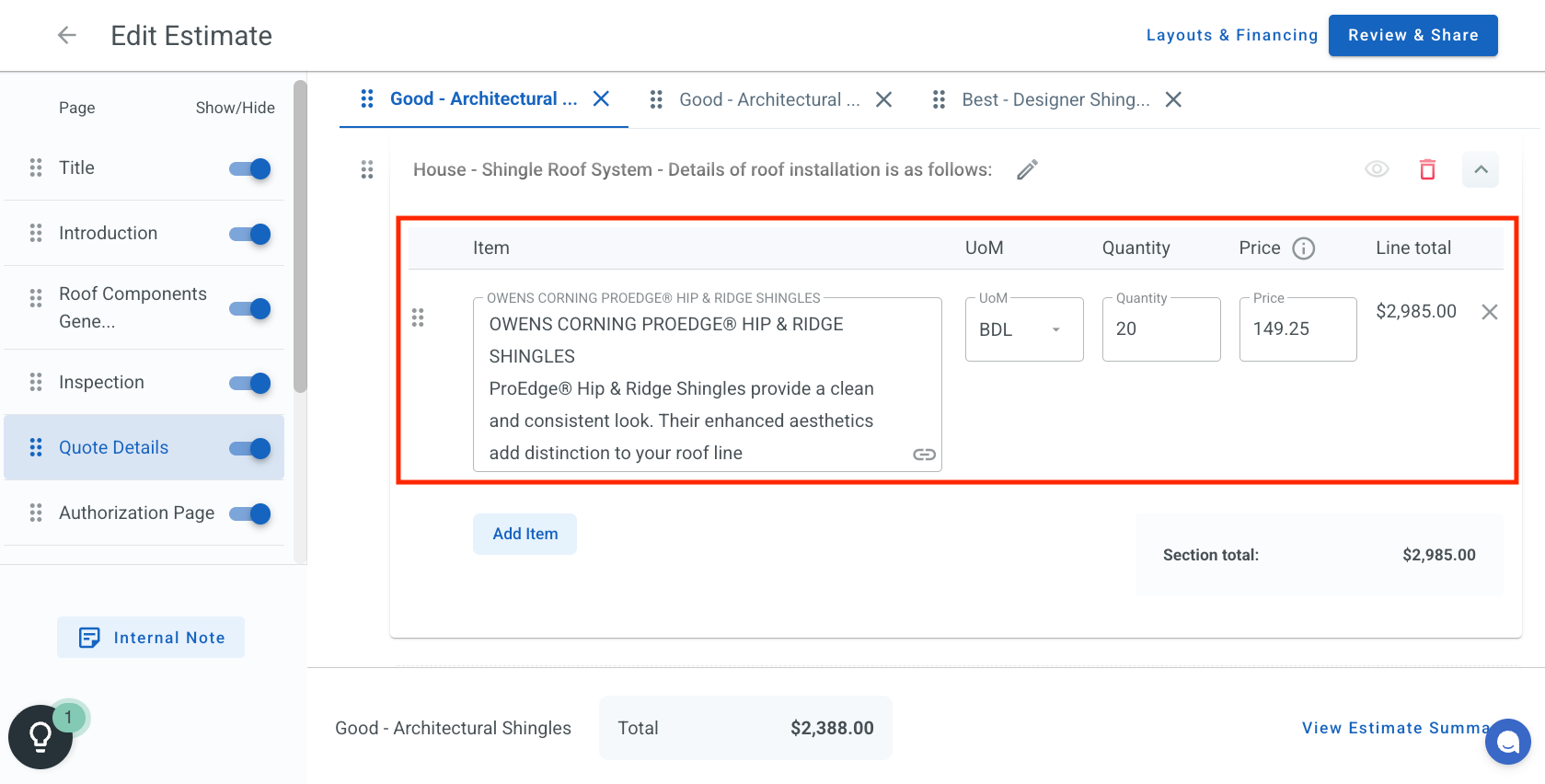This screenshot has width=1545, height=784.
Task: Disable the Inspection page toggle
Action: coord(250,383)
